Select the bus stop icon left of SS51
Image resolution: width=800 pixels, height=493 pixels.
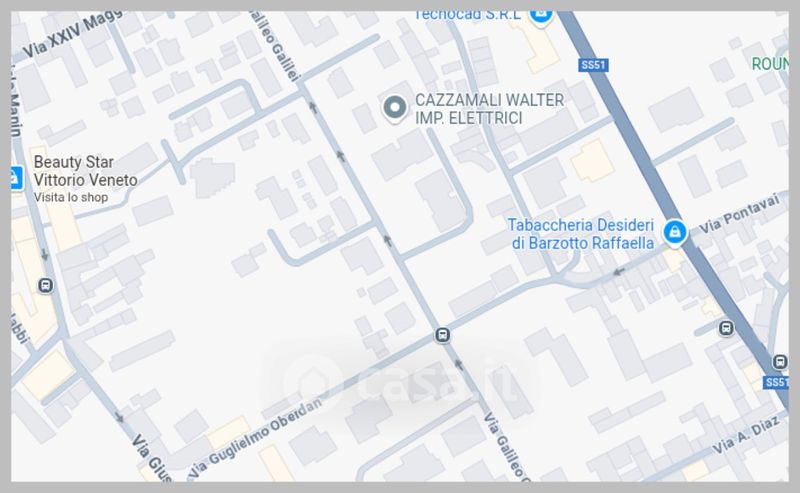727,328
